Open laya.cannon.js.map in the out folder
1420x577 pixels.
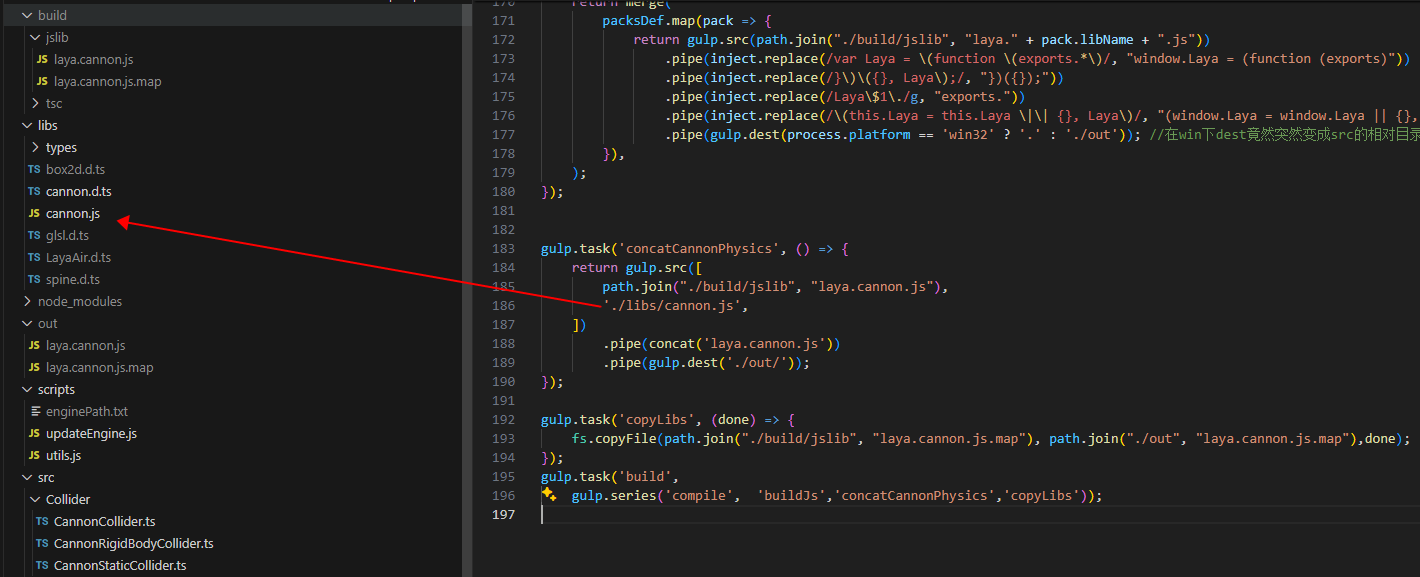tap(99, 367)
